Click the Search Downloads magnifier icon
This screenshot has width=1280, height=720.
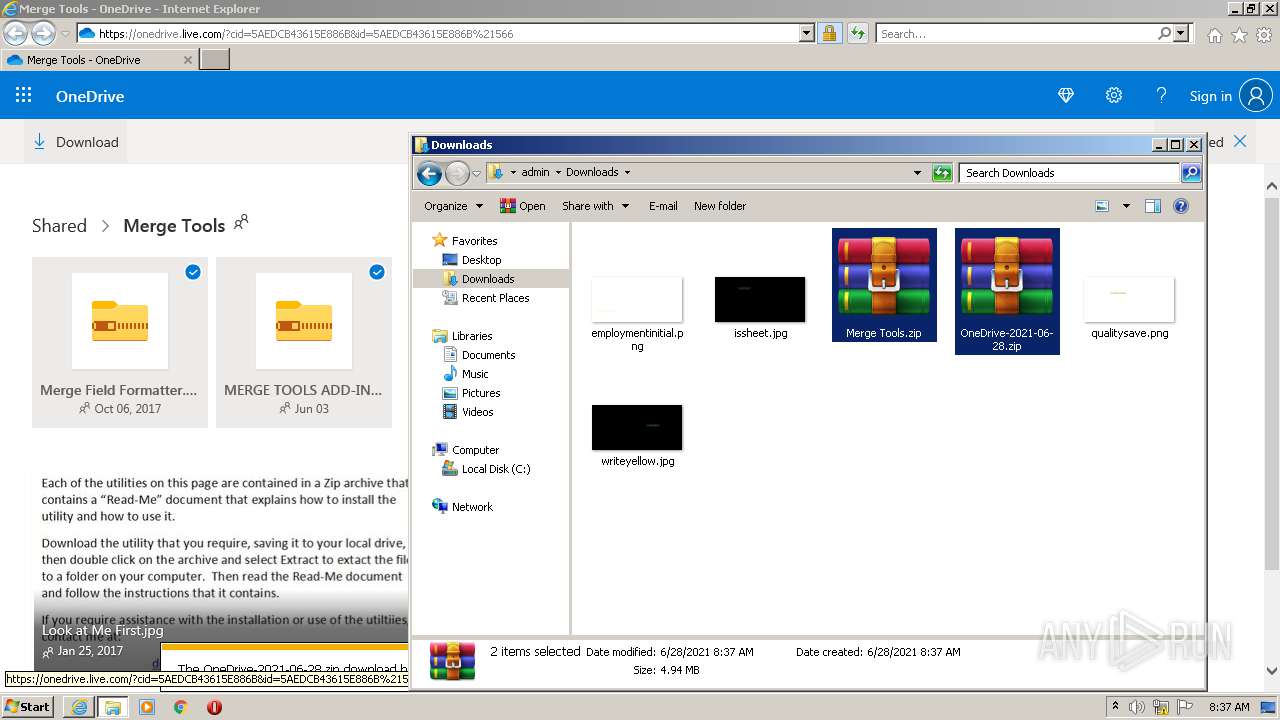pyautogui.click(x=1190, y=173)
